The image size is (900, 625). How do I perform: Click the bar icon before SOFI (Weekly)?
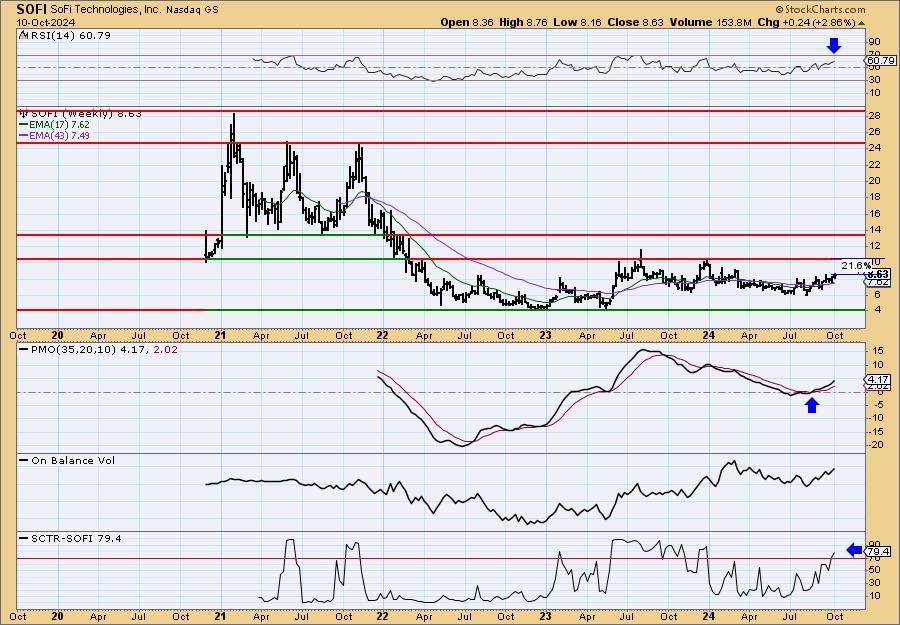[24, 114]
